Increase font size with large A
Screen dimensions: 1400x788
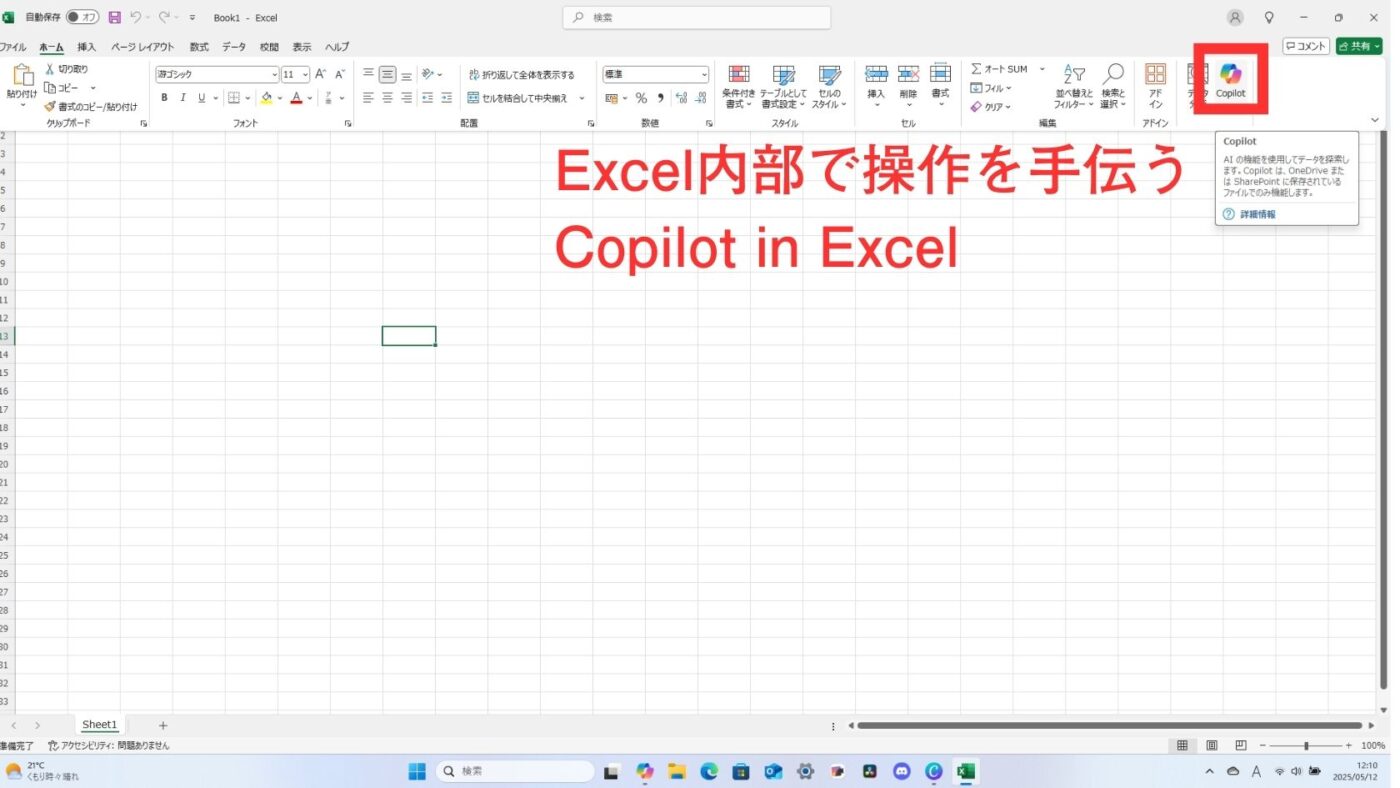pyautogui.click(x=320, y=74)
